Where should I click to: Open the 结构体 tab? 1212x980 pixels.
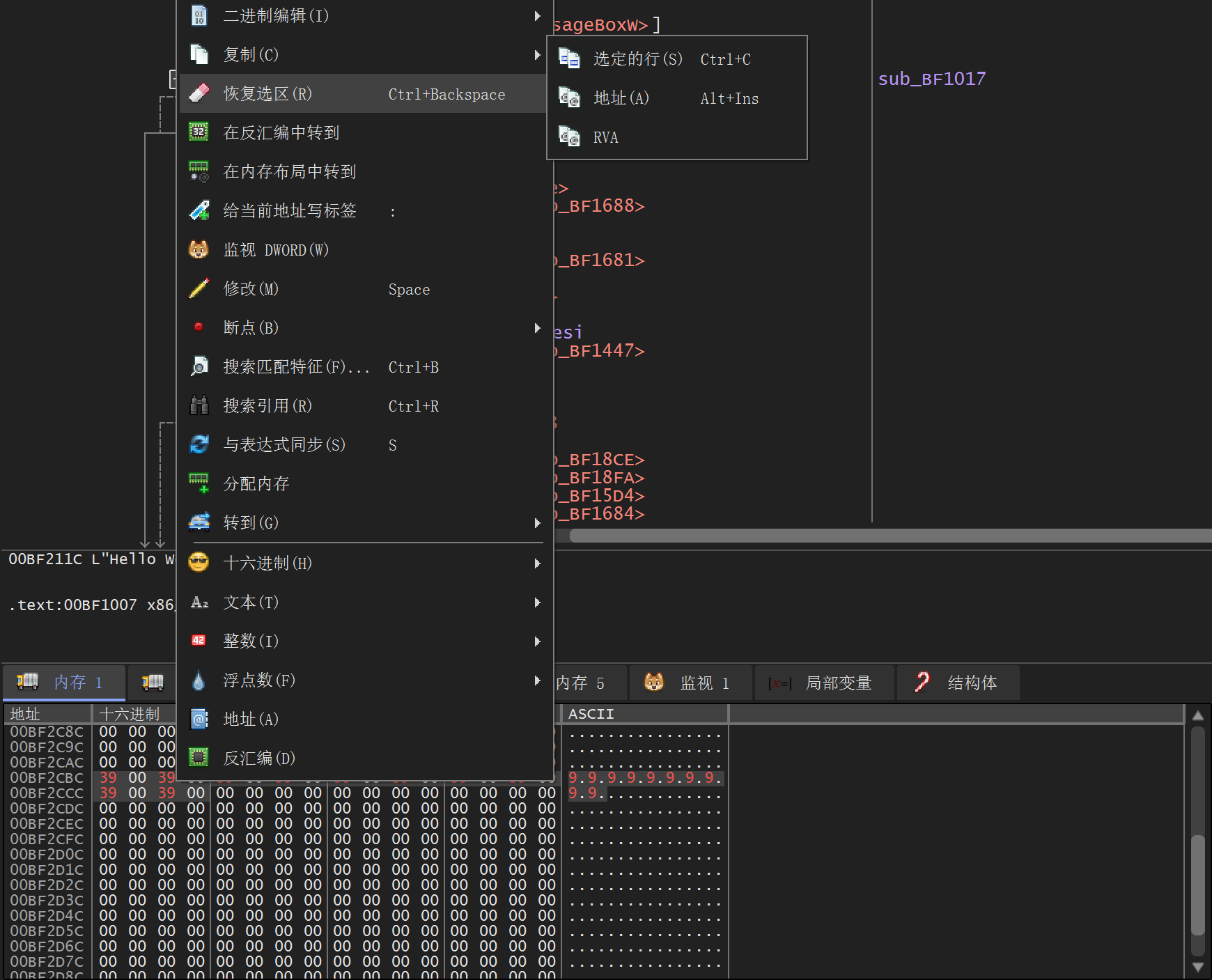coord(958,683)
